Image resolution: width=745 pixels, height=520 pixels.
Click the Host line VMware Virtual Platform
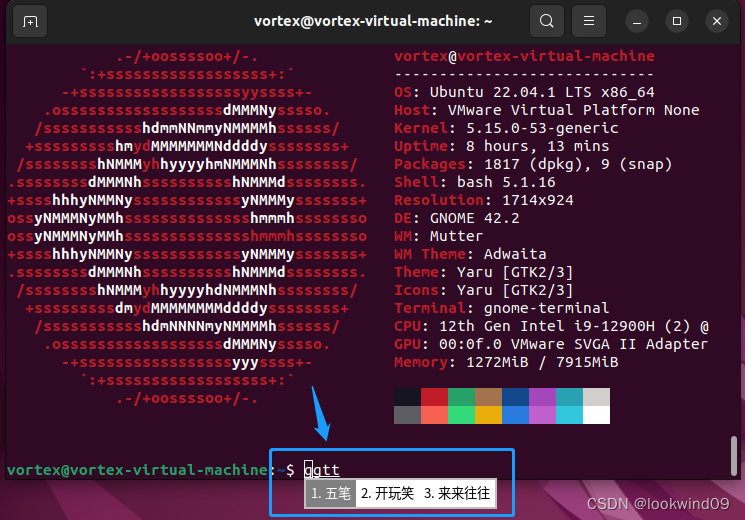[x=546, y=110]
